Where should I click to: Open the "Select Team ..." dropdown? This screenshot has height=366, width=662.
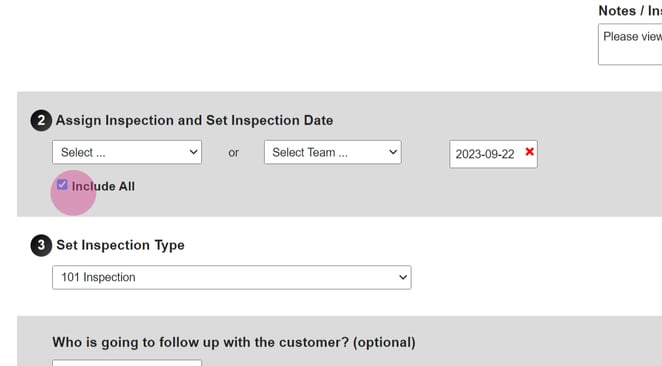tap(333, 152)
